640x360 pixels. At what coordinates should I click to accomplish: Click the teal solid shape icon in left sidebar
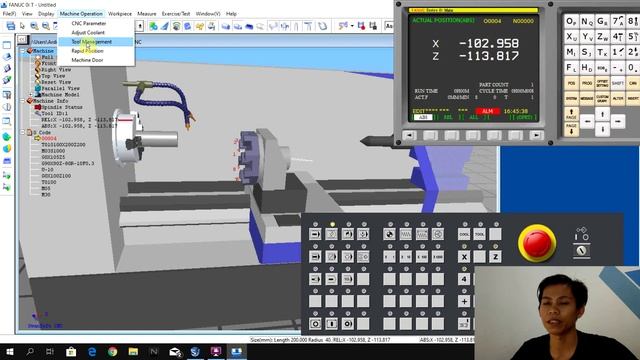7,136
